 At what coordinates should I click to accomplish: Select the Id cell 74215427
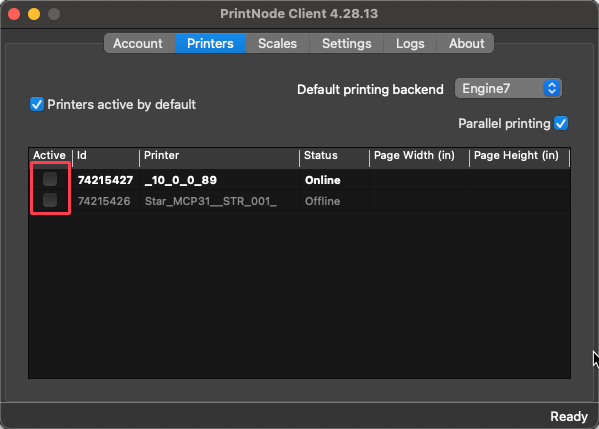(105, 180)
